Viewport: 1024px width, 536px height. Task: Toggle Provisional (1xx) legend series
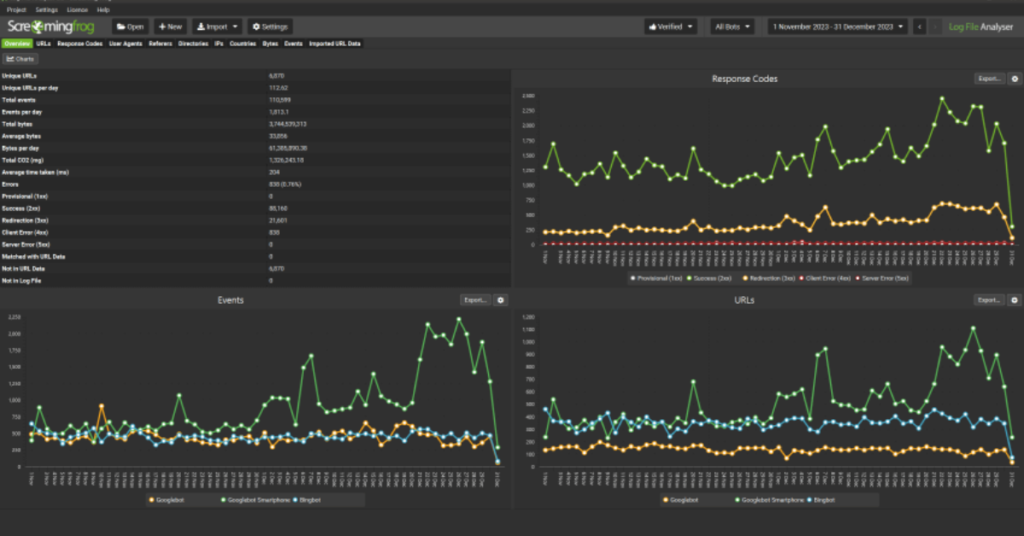(656, 278)
